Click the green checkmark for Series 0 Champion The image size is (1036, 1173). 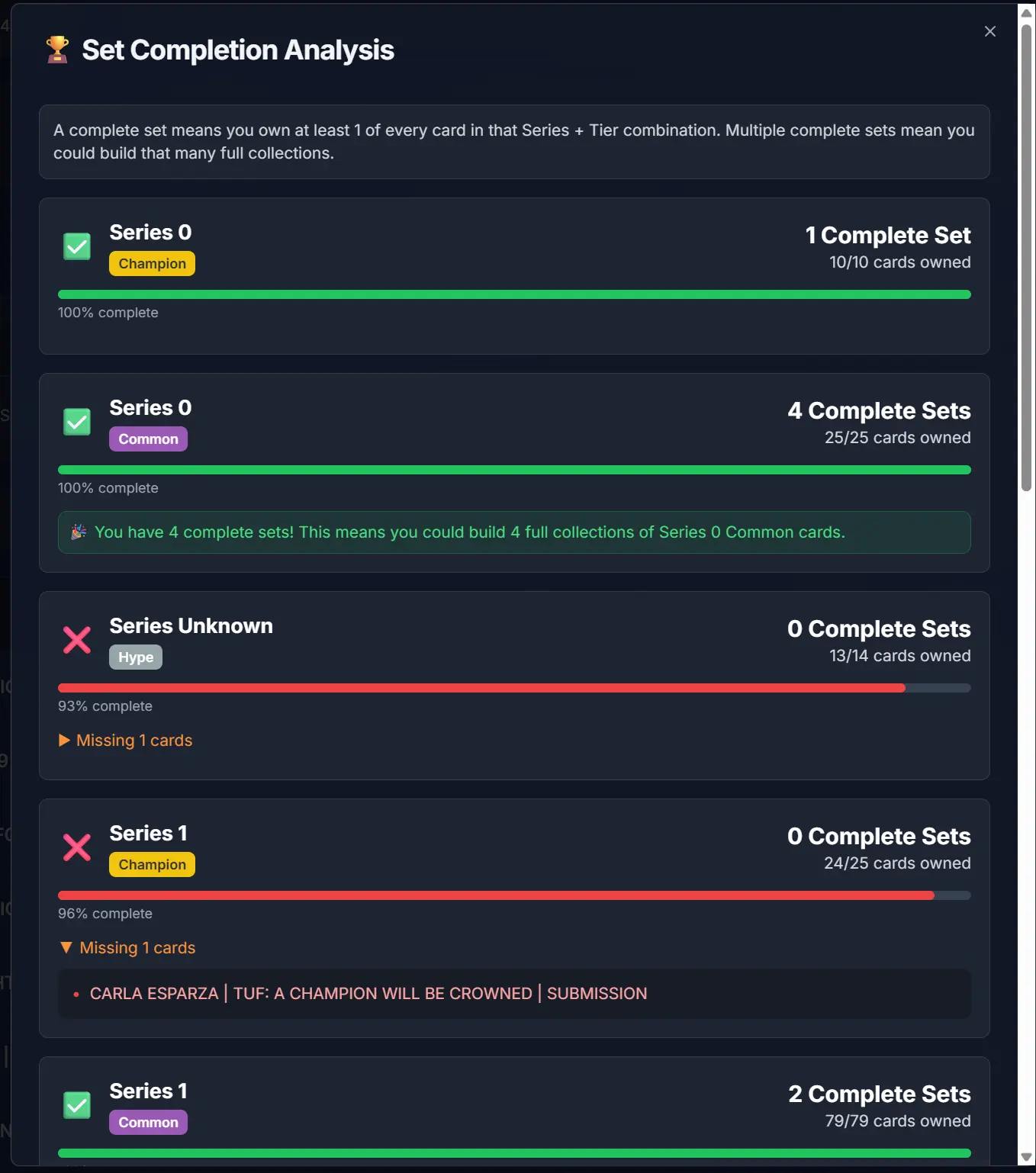tap(76, 246)
